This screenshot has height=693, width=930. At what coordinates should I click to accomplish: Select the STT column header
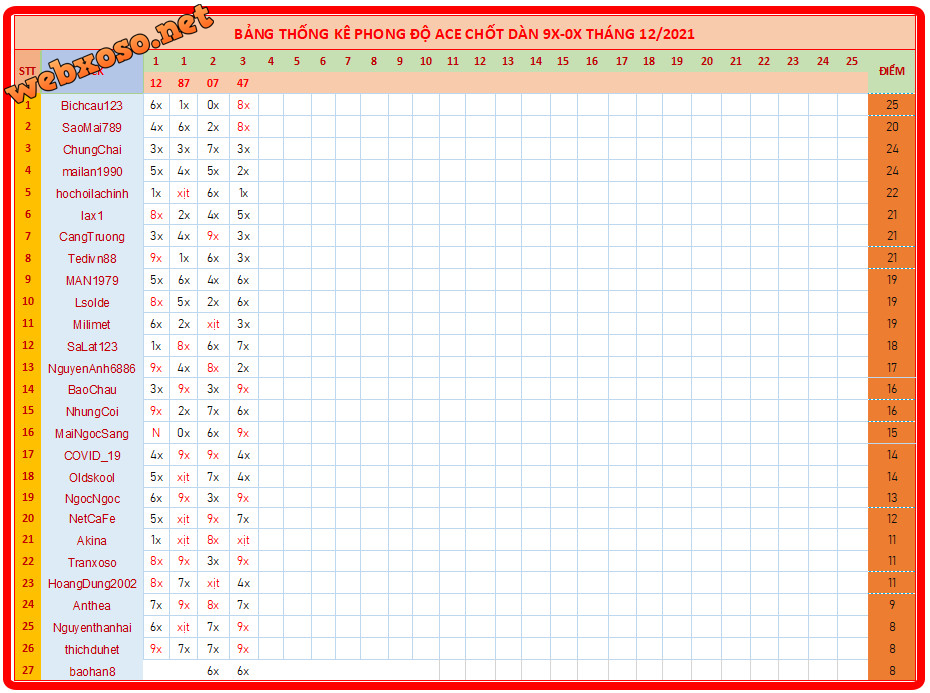tap(27, 72)
